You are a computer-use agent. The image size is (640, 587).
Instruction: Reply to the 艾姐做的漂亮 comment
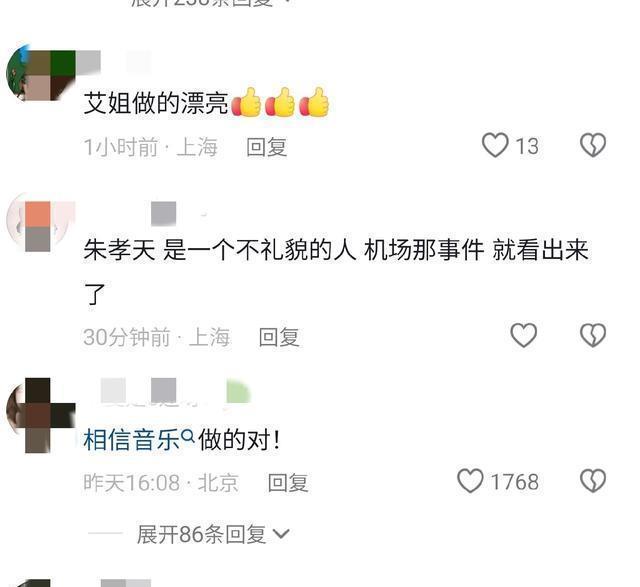pyautogui.click(x=267, y=147)
